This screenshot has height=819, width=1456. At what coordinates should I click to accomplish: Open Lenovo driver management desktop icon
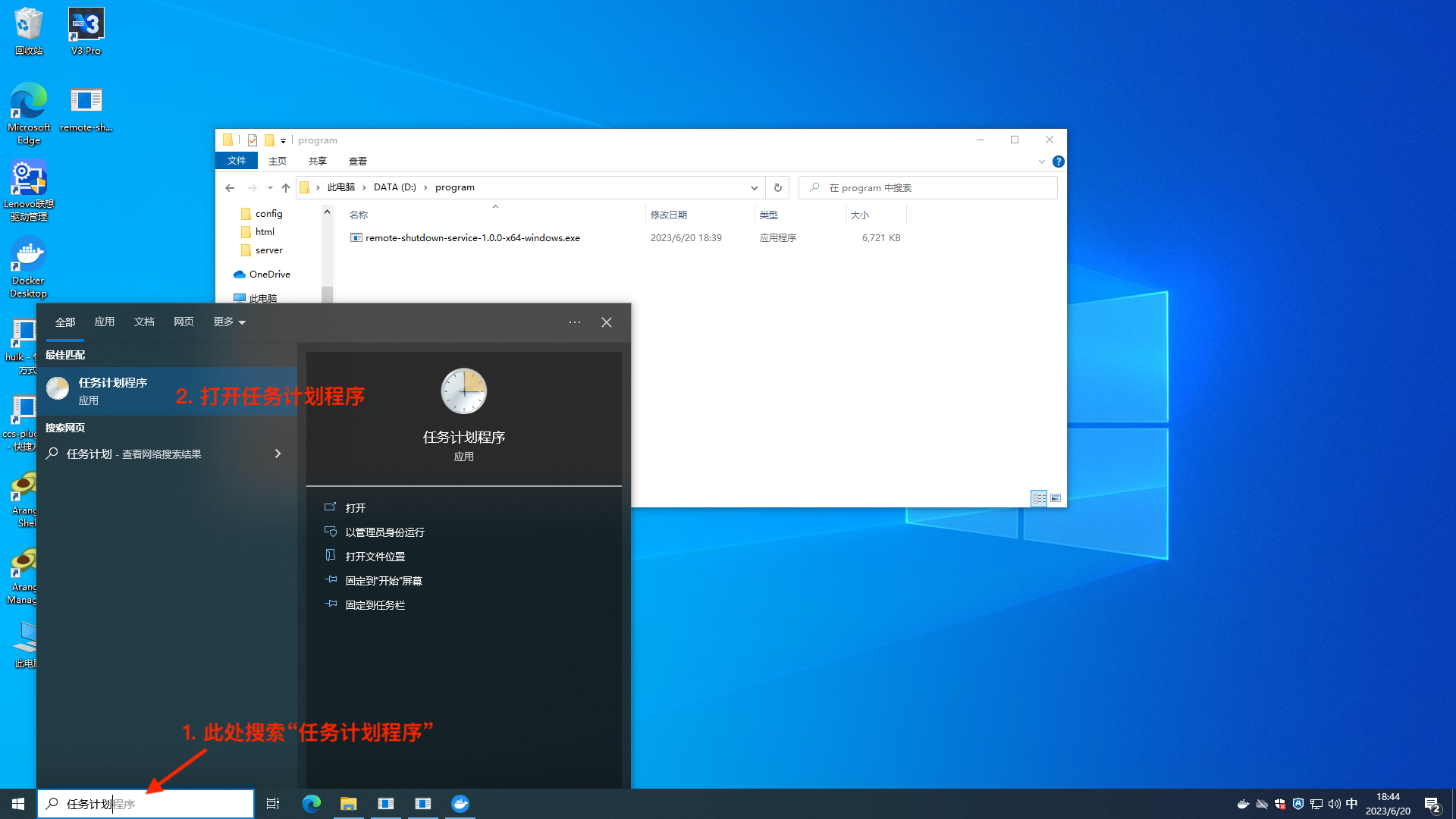[x=29, y=190]
